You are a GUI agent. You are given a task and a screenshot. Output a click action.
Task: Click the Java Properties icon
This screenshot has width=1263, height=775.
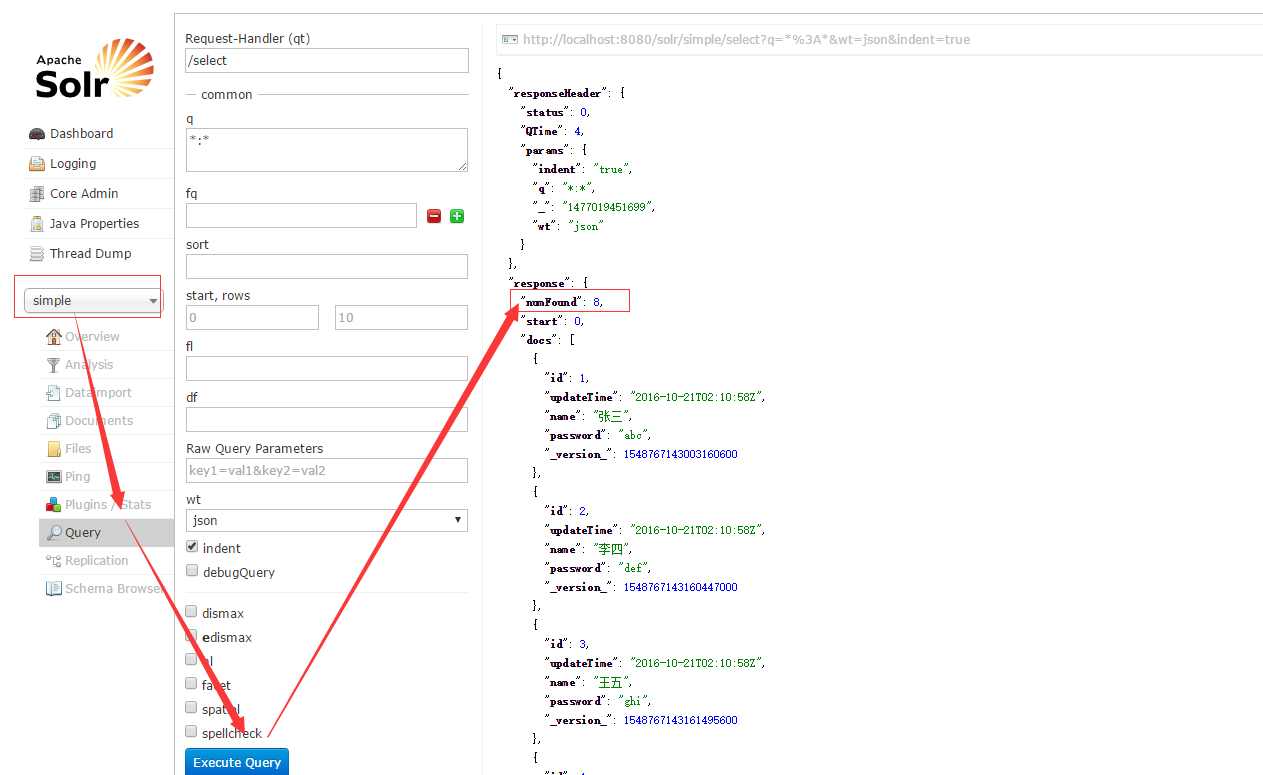point(37,224)
